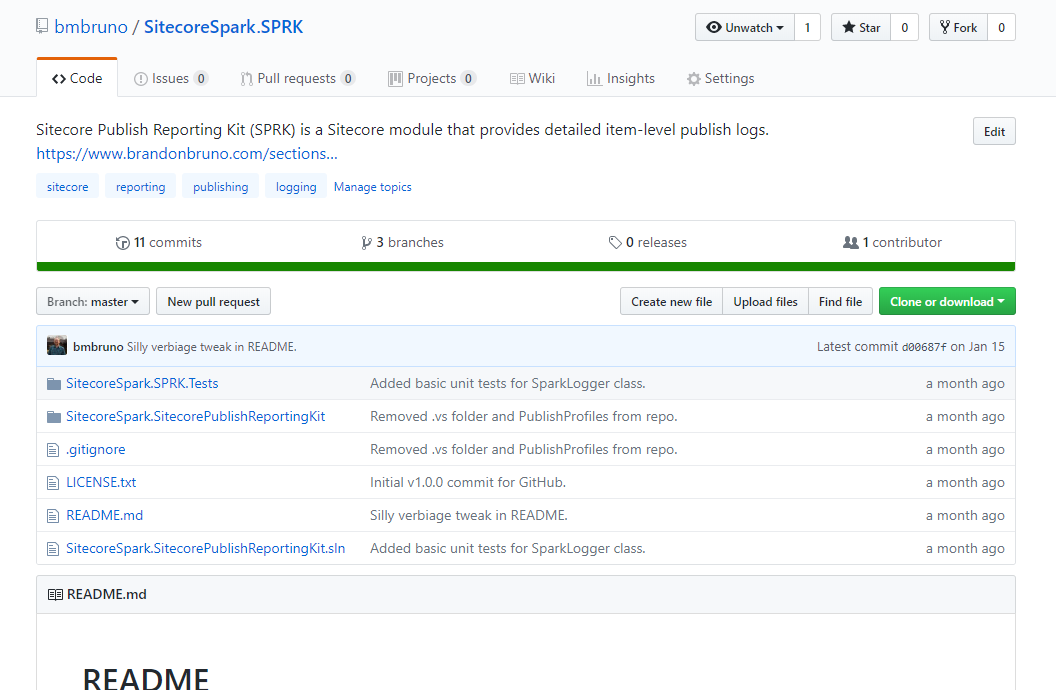The height and width of the screenshot is (690, 1056).
Task: View the fork count
Action: tap(1001, 28)
